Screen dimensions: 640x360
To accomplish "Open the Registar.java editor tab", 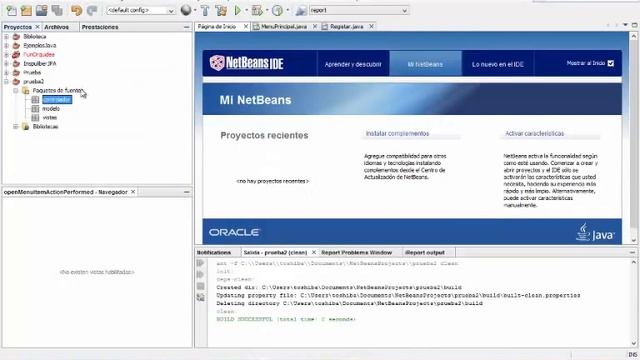I will click(x=346, y=27).
